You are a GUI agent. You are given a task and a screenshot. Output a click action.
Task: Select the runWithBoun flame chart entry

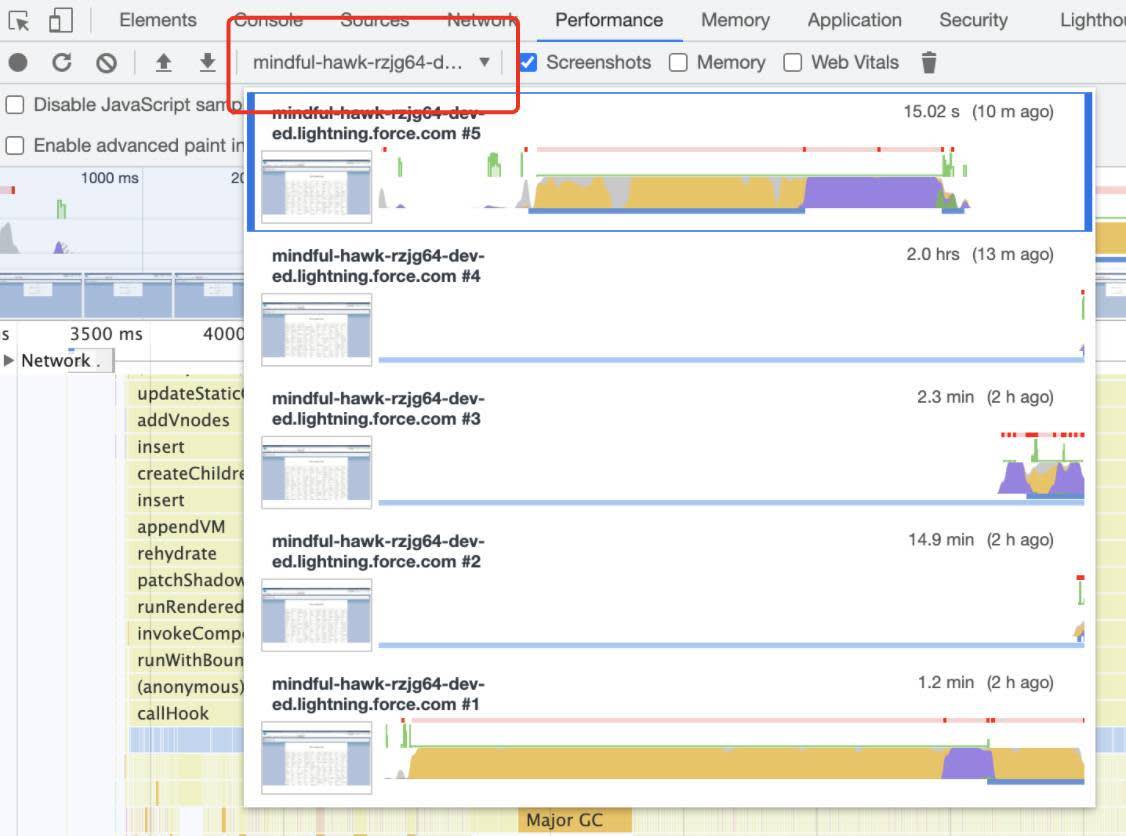tap(186, 660)
